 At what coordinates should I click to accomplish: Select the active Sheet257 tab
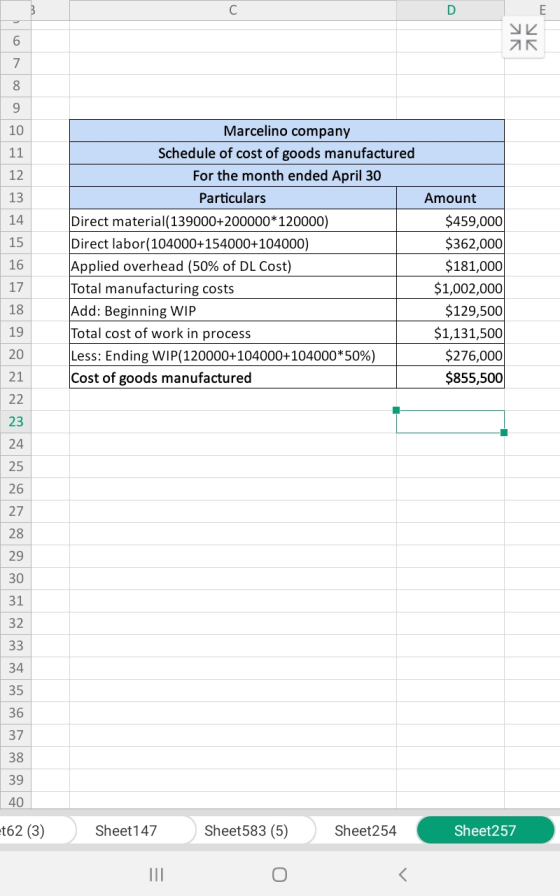pyautogui.click(x=485, y=830)
